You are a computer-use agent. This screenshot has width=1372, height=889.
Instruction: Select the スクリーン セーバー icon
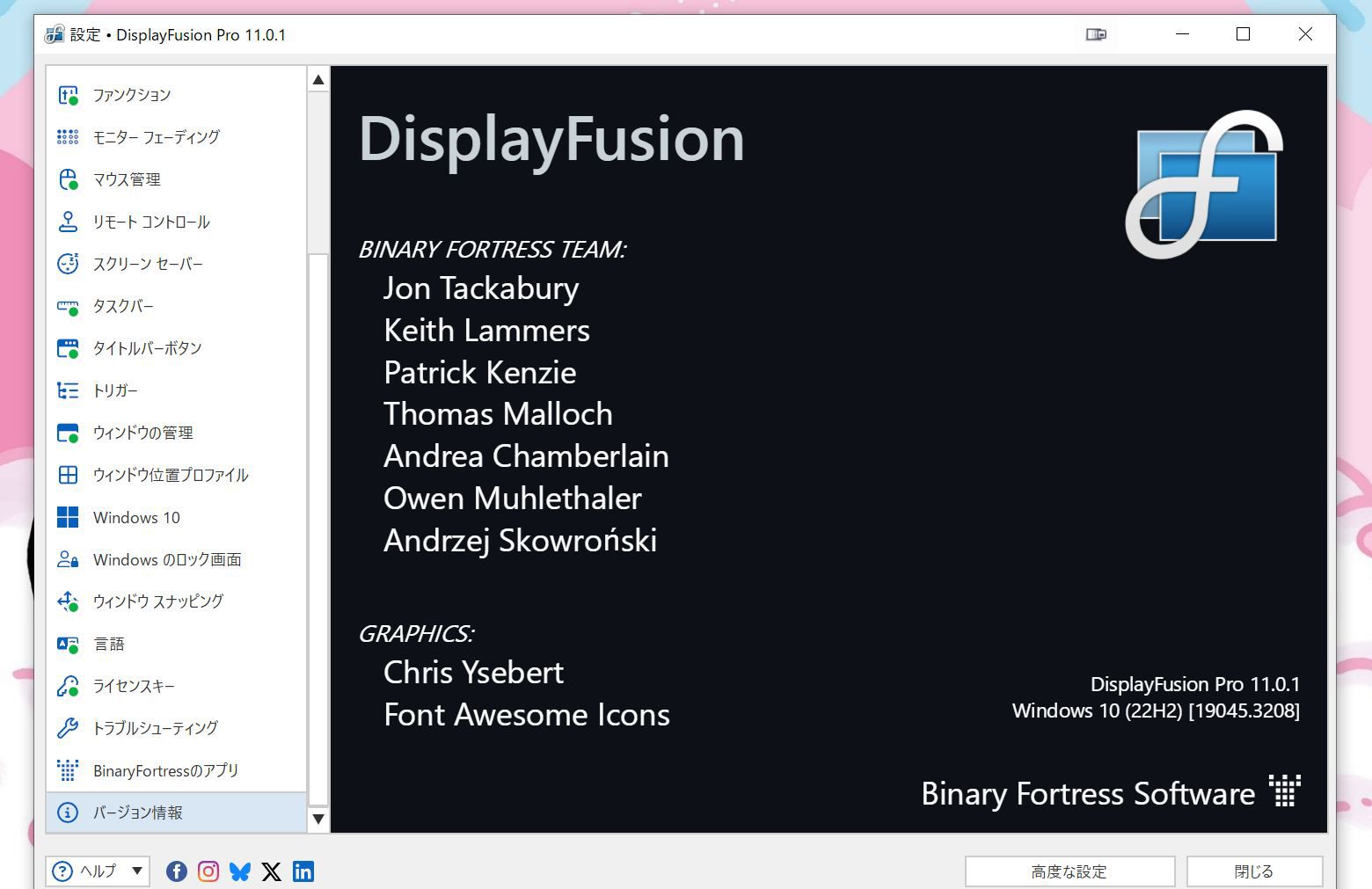click(x=68, y=264)
